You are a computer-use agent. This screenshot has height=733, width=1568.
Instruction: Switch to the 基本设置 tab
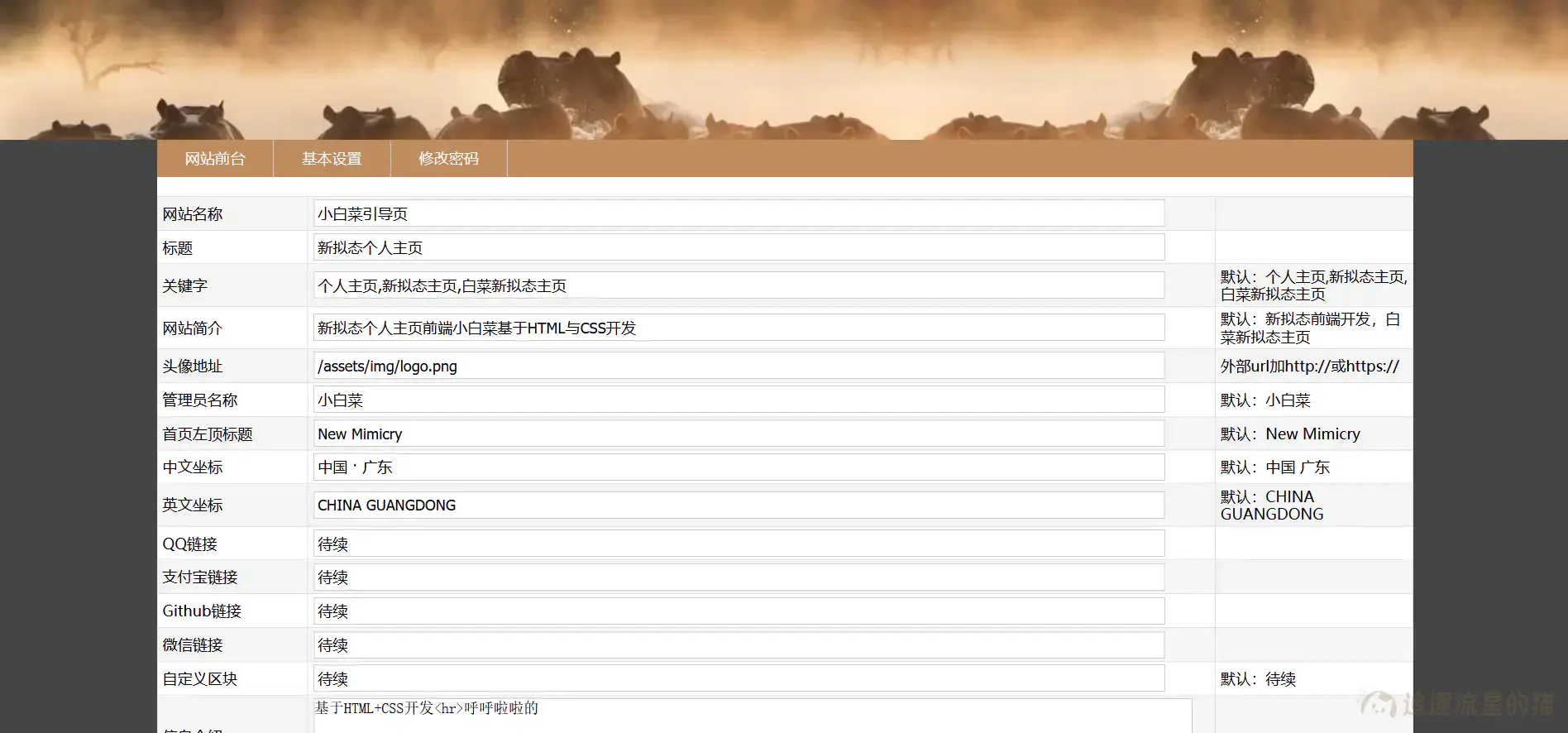(332, 159)
